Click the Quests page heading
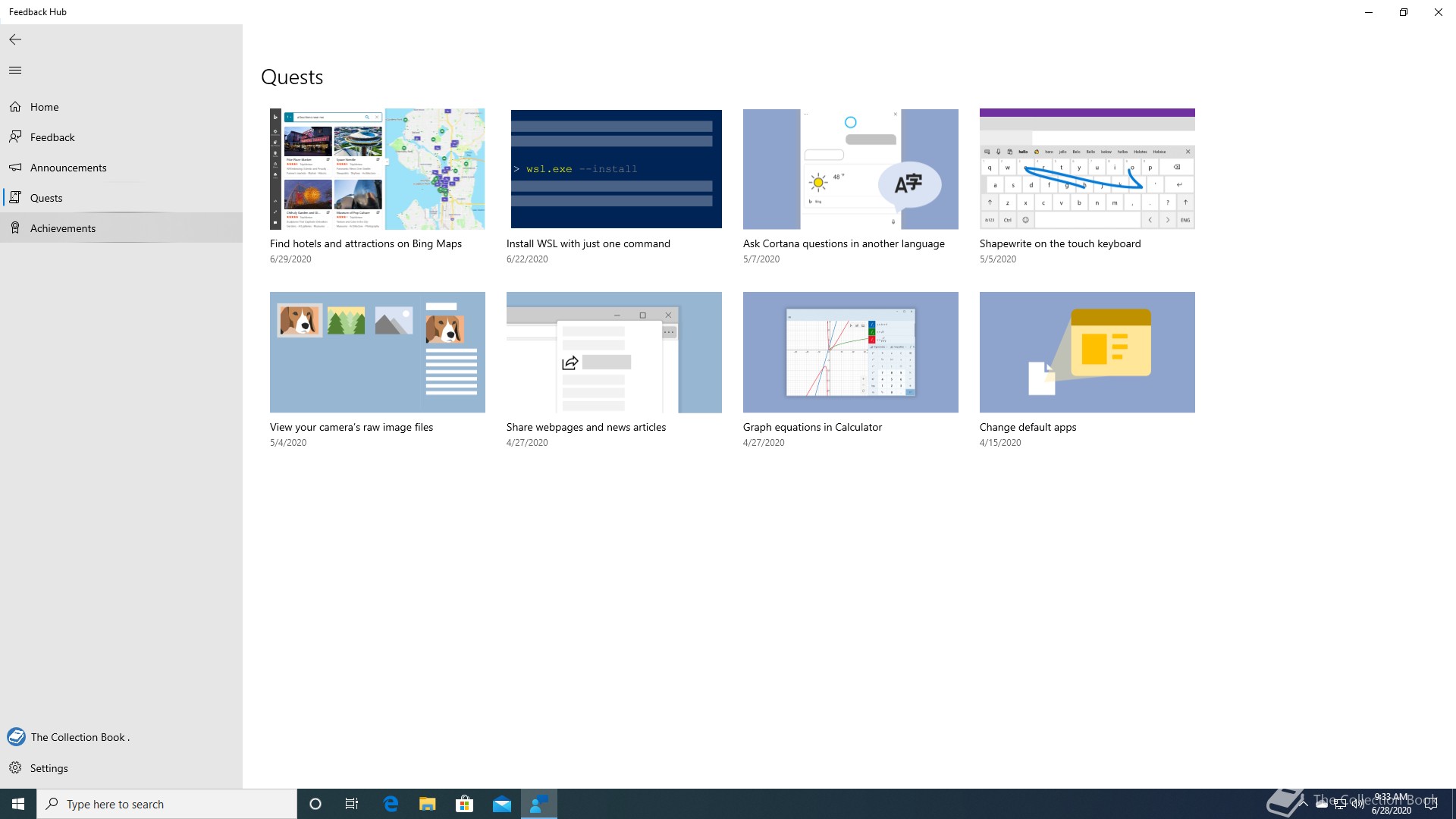 click(292, 77)
